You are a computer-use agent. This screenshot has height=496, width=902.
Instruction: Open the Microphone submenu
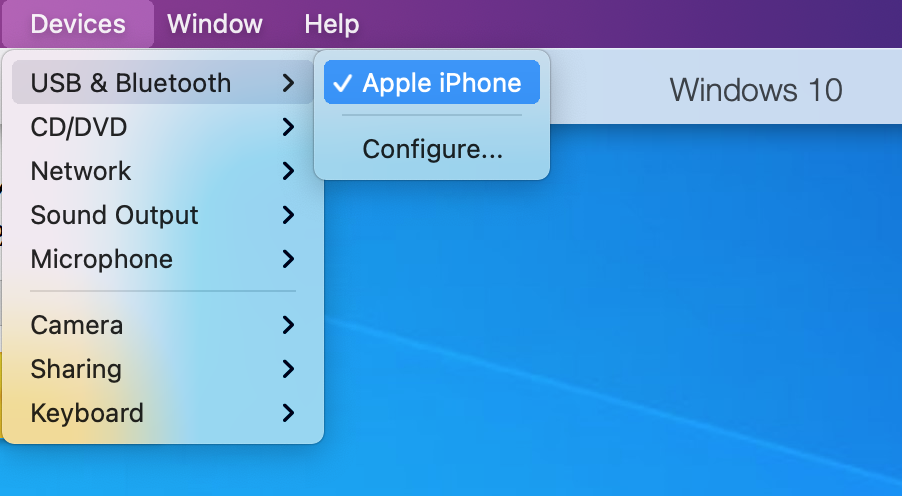(x=102, y=259)
